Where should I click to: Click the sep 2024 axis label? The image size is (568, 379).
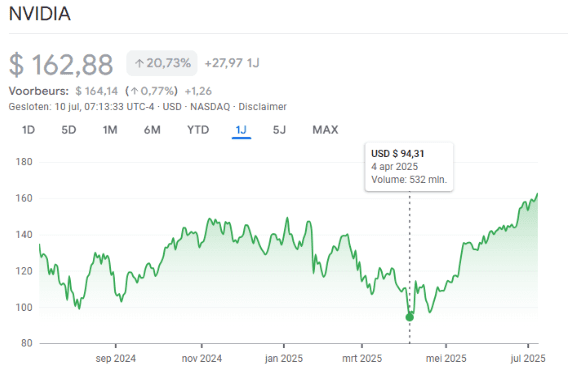(x=116, y=359)
